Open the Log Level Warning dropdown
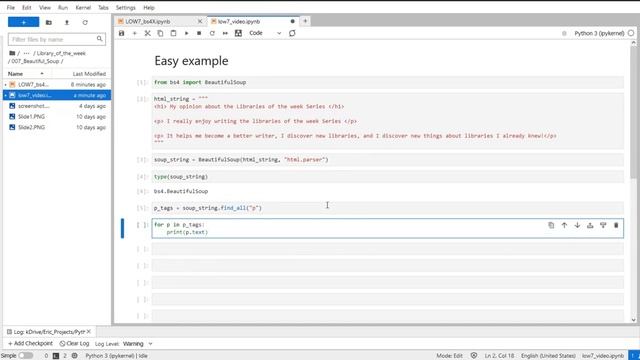Viewport: 640px width, 360px height. coord(138,344)
